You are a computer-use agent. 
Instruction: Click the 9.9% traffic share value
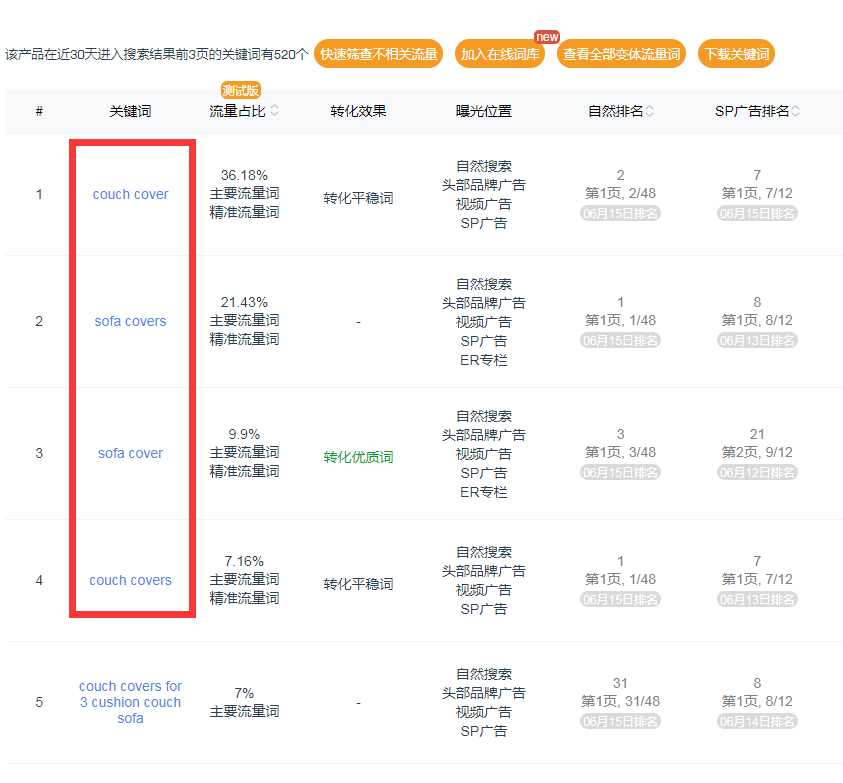[244, 434]
